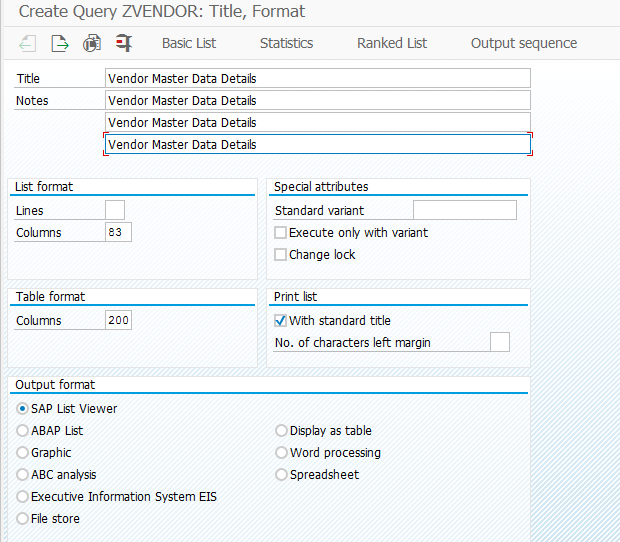Click the Title input field
The image size is (620, 542).
[x=318, y=78]
